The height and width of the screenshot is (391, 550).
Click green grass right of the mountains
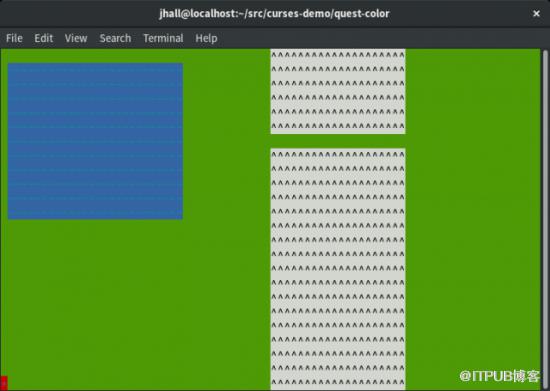tap(473, 210)
